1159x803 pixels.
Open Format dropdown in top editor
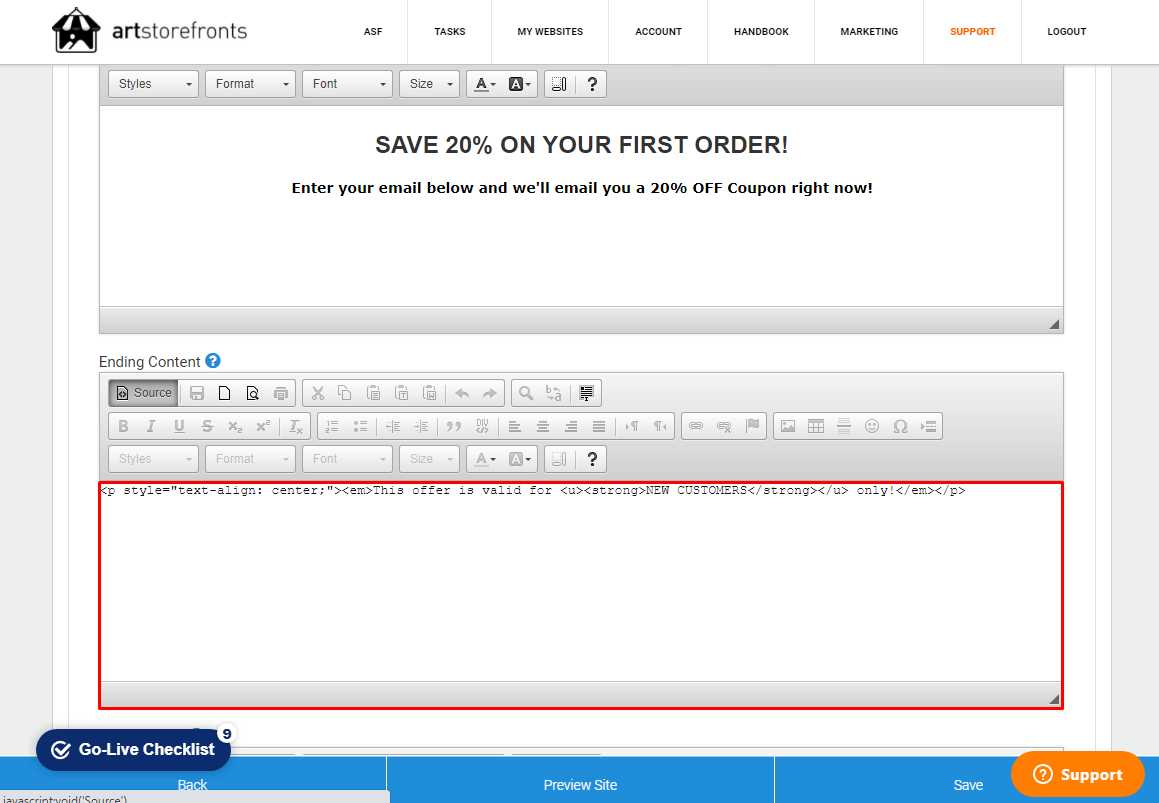250,84
